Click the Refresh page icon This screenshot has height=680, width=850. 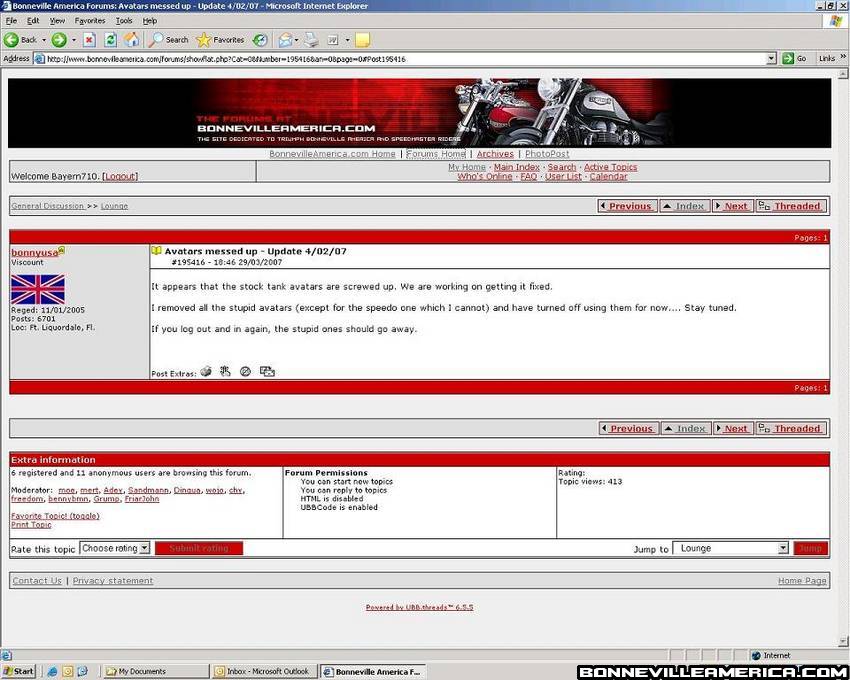coord(111,40)
